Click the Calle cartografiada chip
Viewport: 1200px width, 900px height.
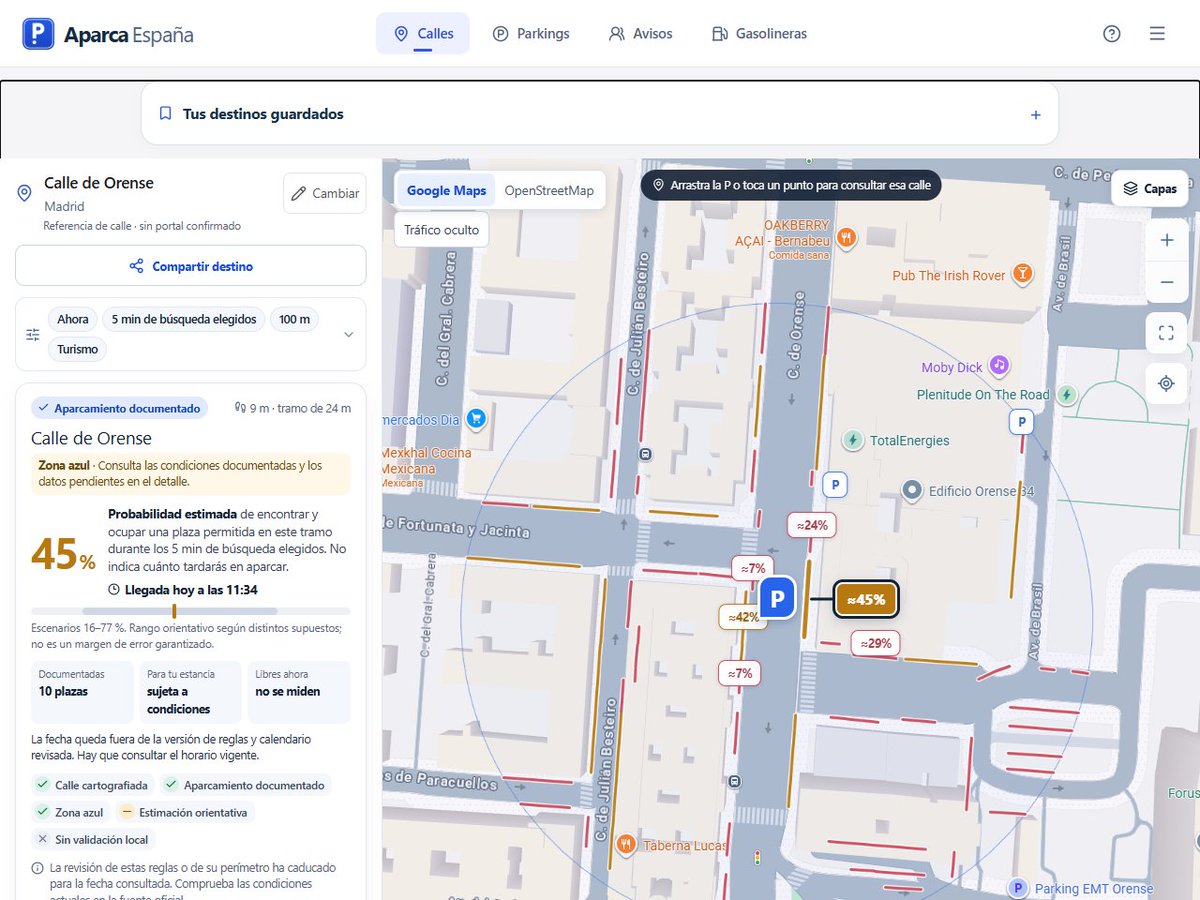(92, 785)
